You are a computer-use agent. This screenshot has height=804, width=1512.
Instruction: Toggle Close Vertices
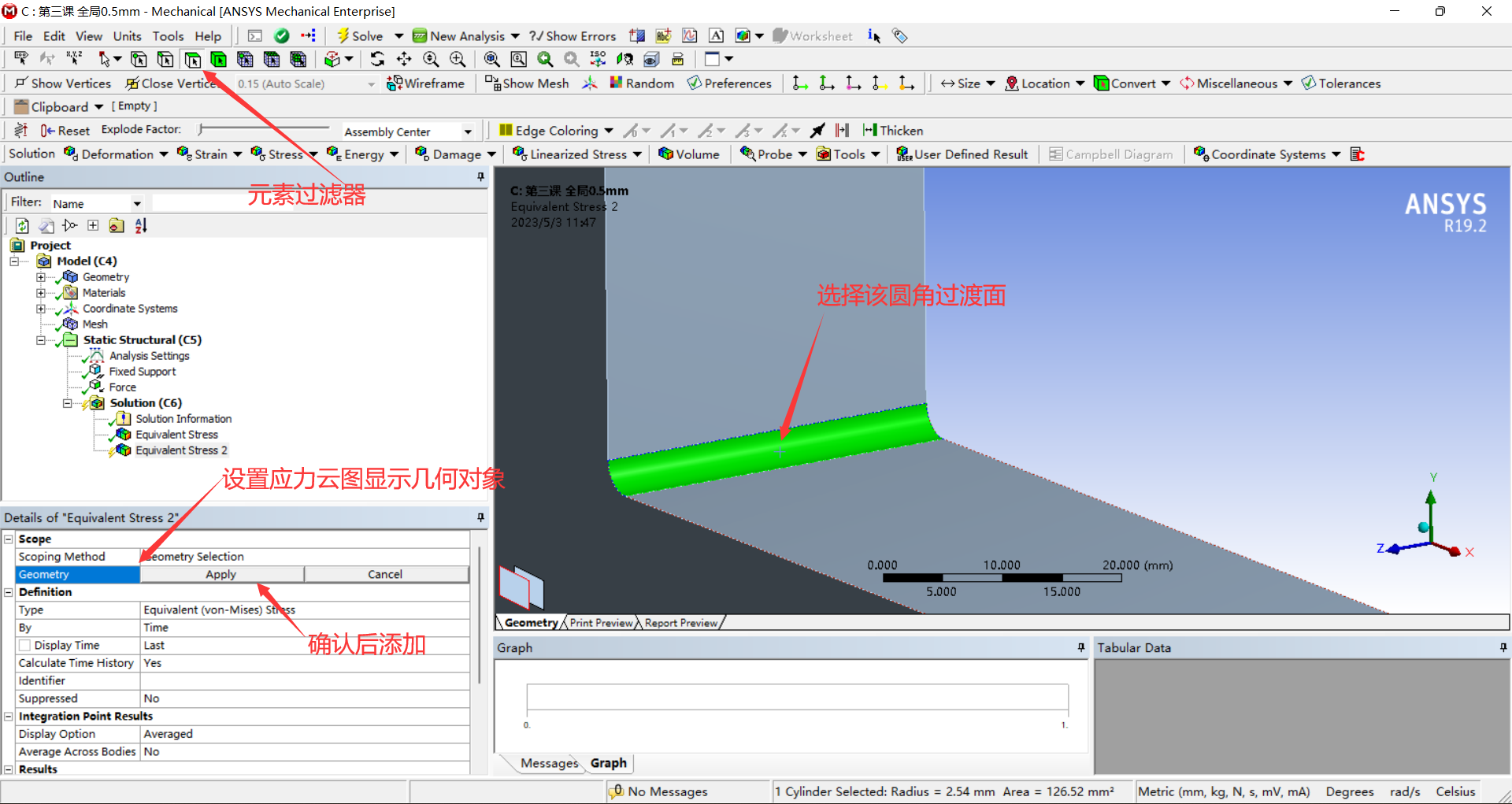[x=171, y=83]
